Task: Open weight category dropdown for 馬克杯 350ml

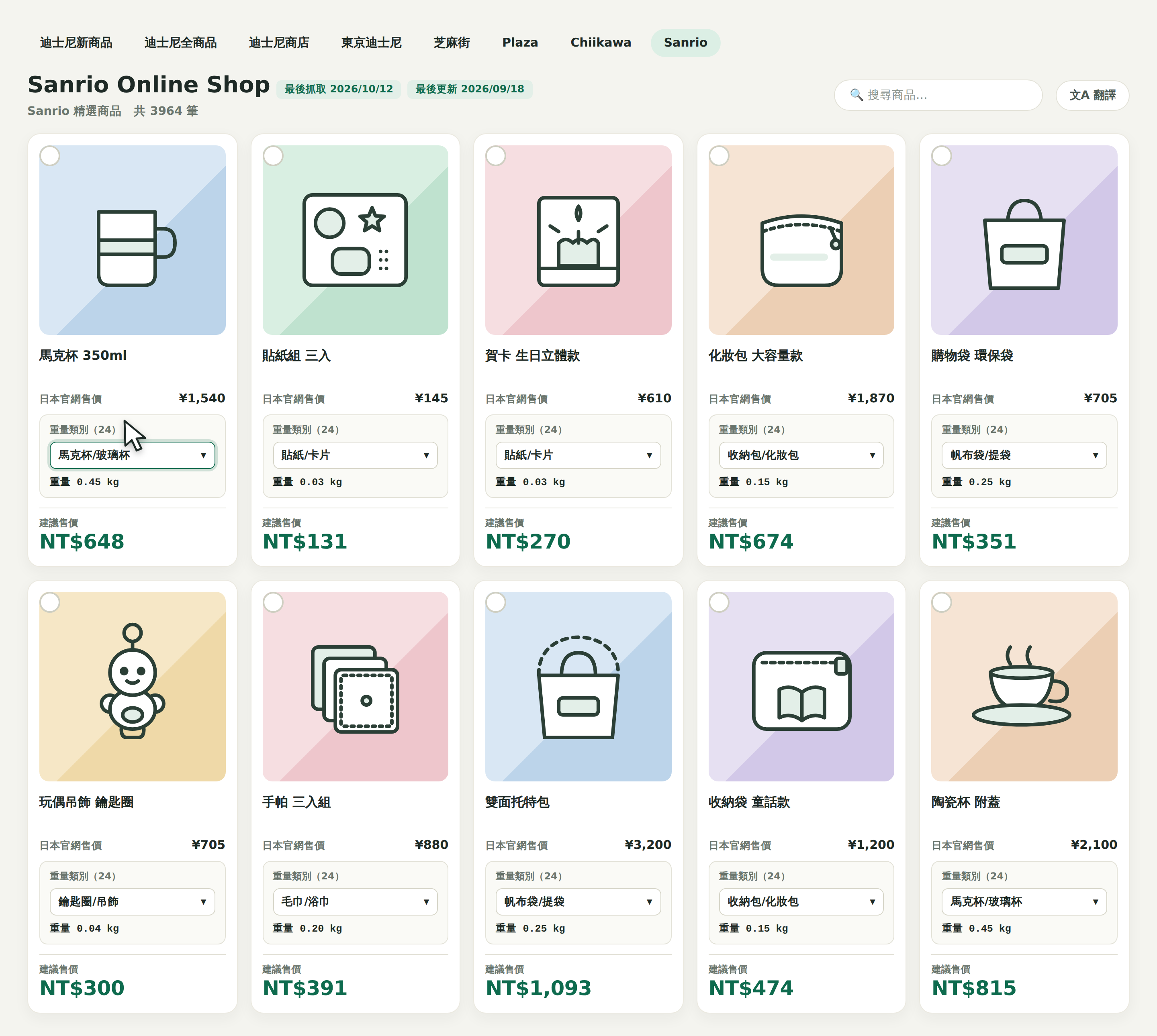Action: click(132, 455)
